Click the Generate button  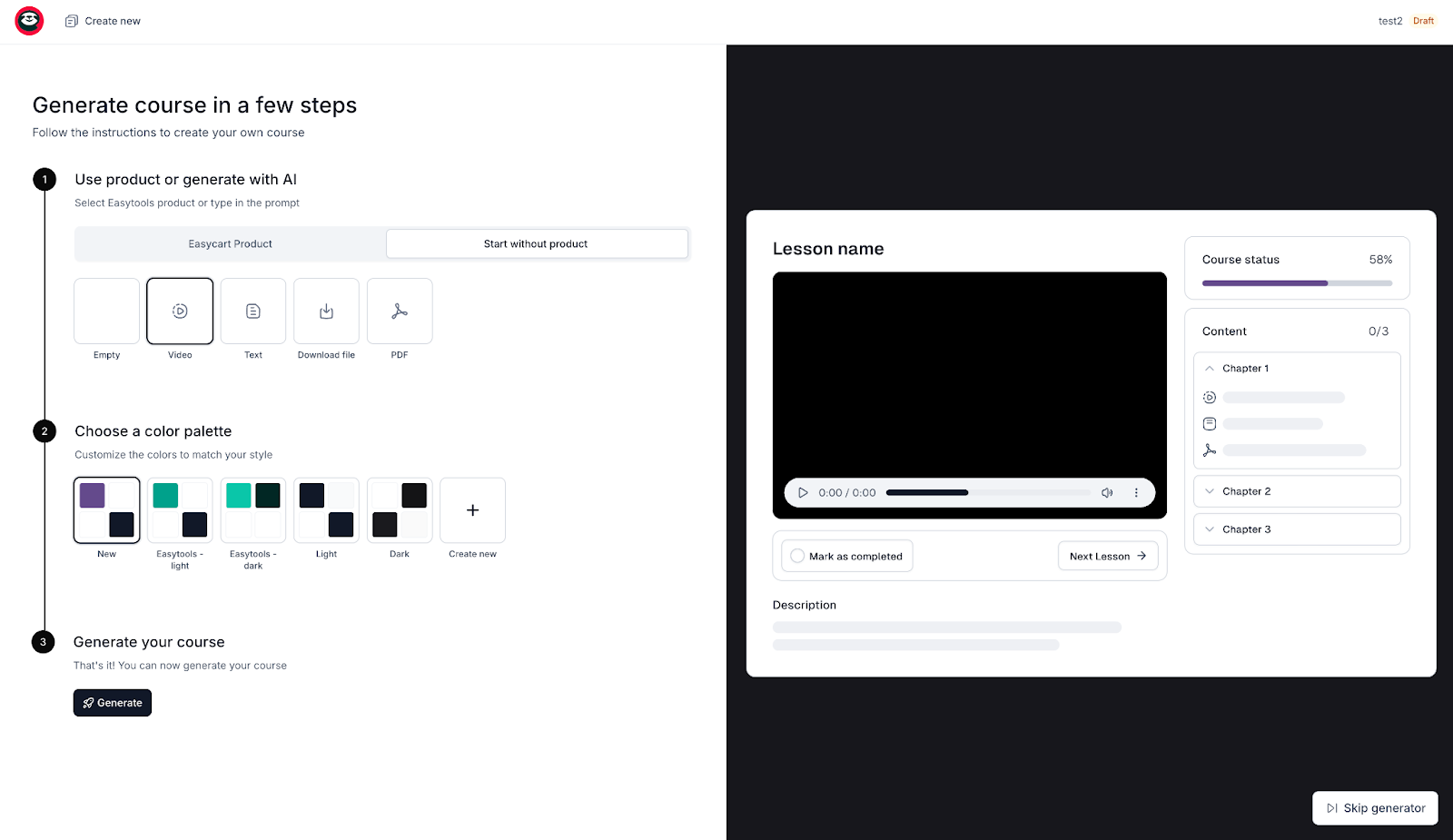[113, 703]
